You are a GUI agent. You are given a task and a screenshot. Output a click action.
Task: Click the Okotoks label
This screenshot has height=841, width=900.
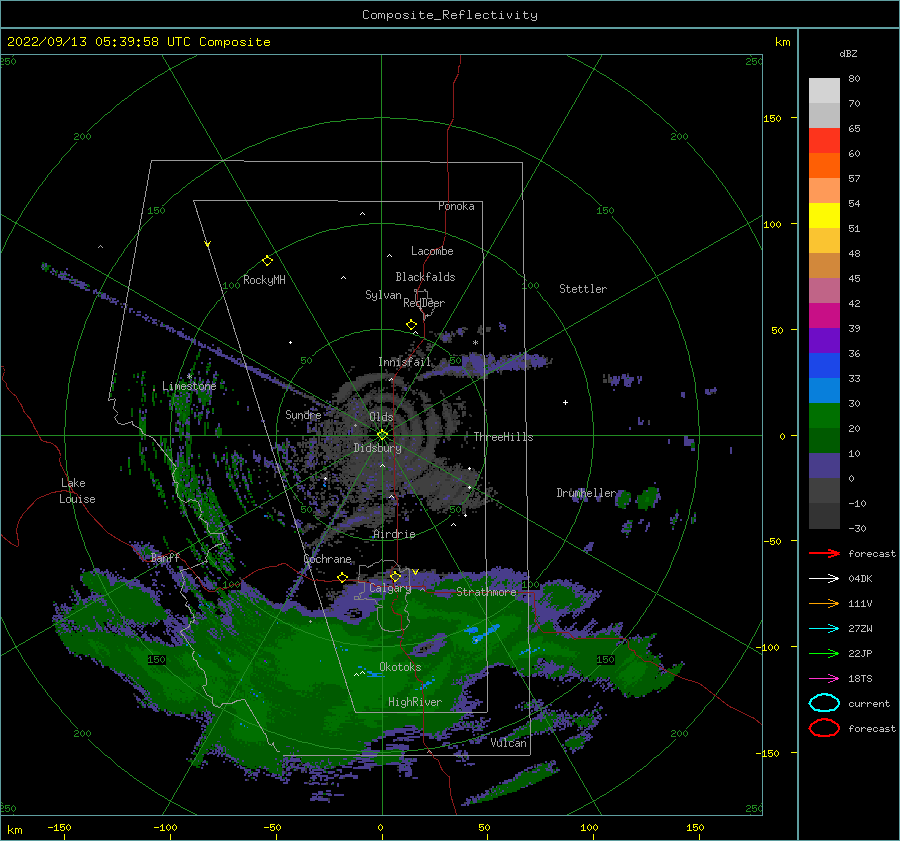click(x=400, y=667)
